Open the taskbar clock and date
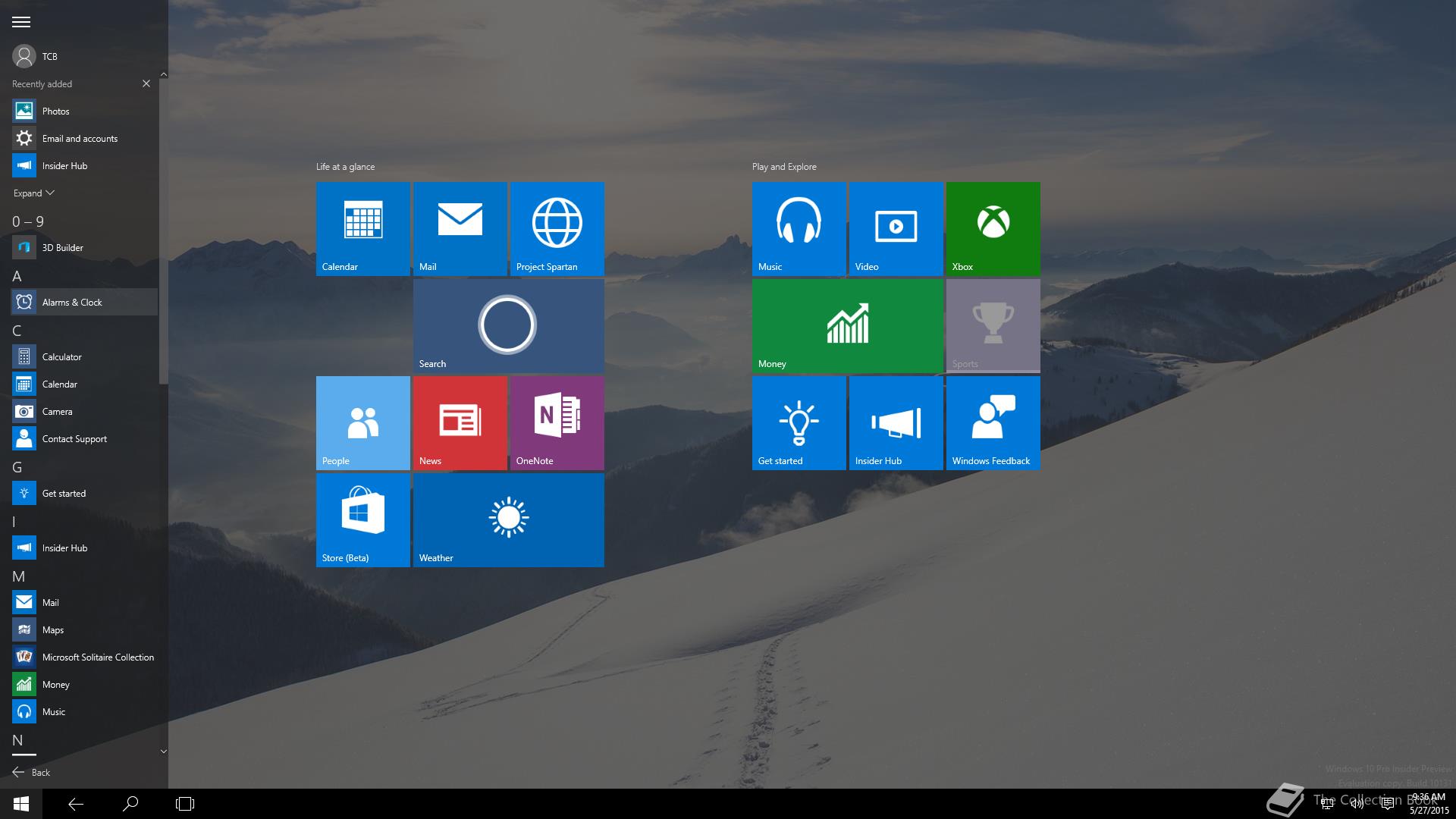The width and height of the screenshot is (1456, 819). click(x=1429, y=804)
